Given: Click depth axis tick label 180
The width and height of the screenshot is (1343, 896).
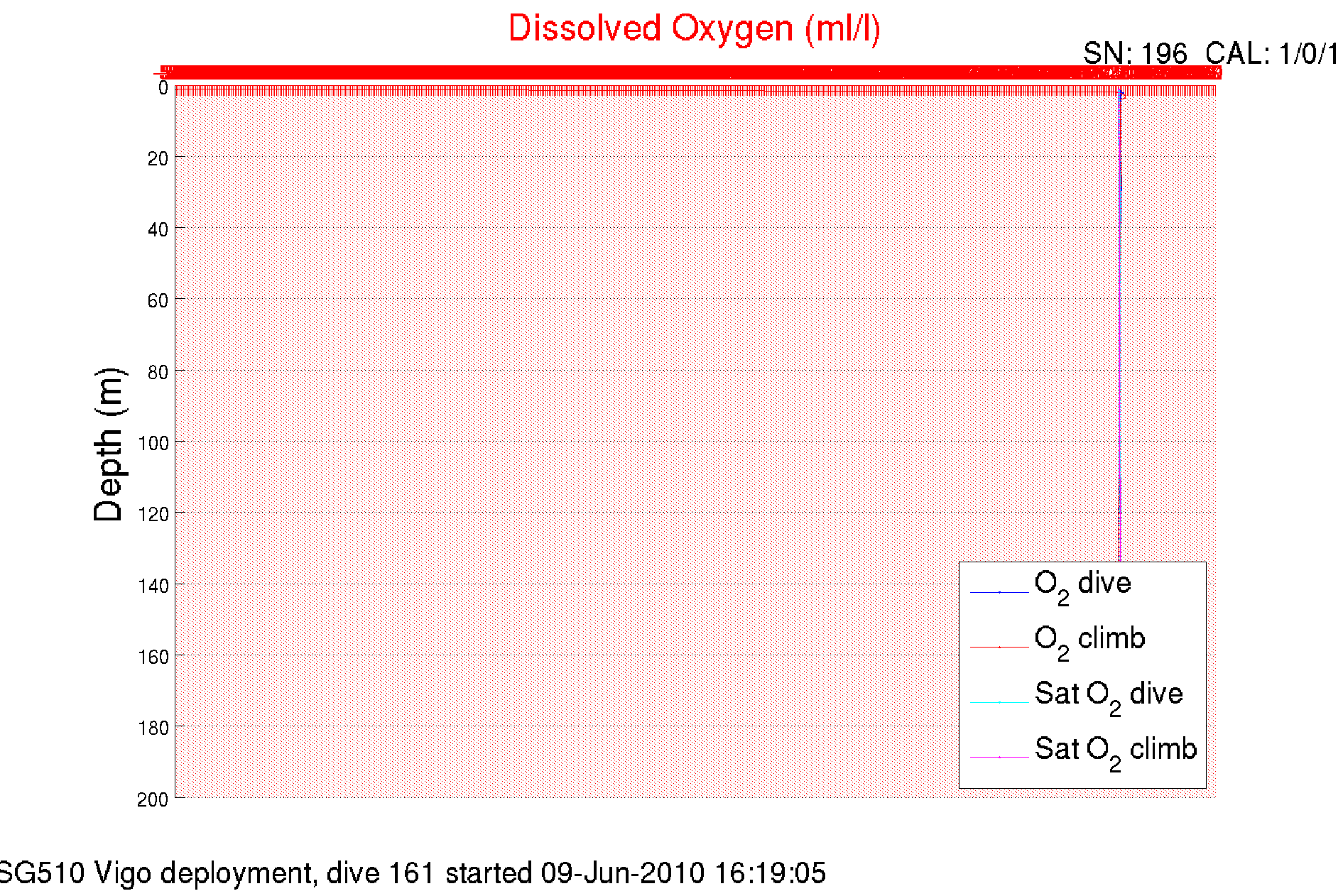Looking at the screenshot, I should 153,728.
